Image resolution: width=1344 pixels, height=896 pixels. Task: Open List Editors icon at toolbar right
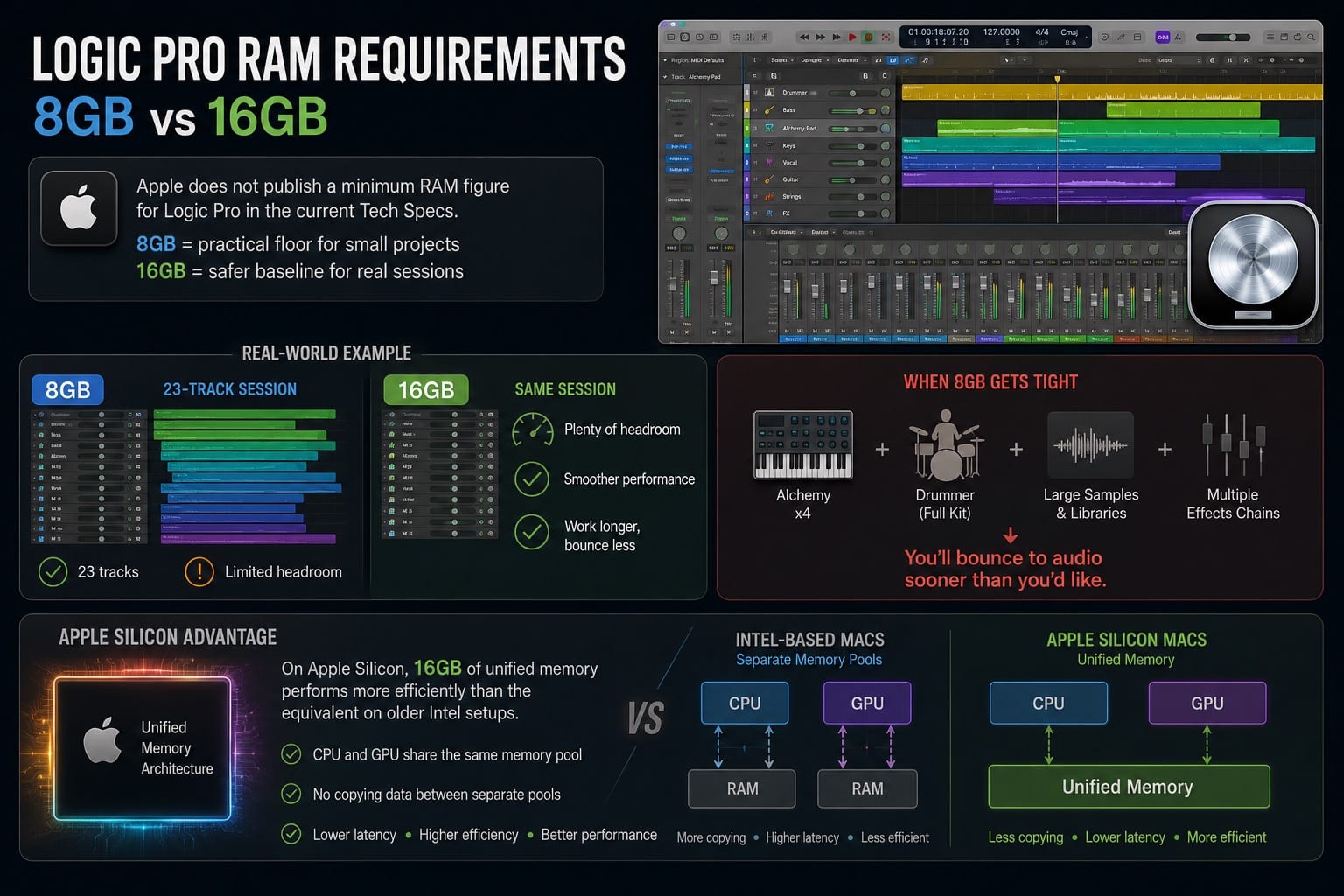1270,37
